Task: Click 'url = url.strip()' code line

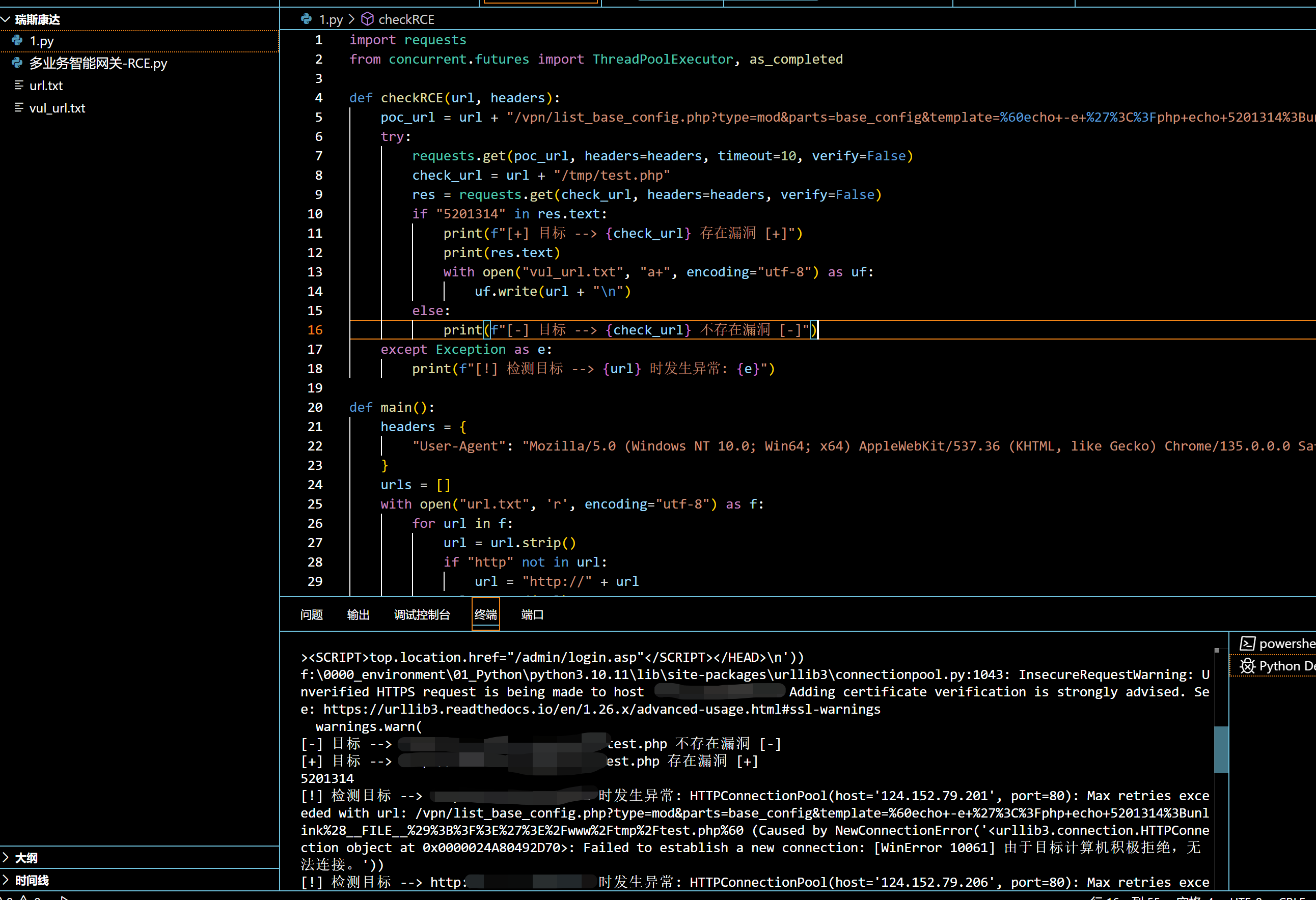Action: pyautogui.click(x=510, y=543)
